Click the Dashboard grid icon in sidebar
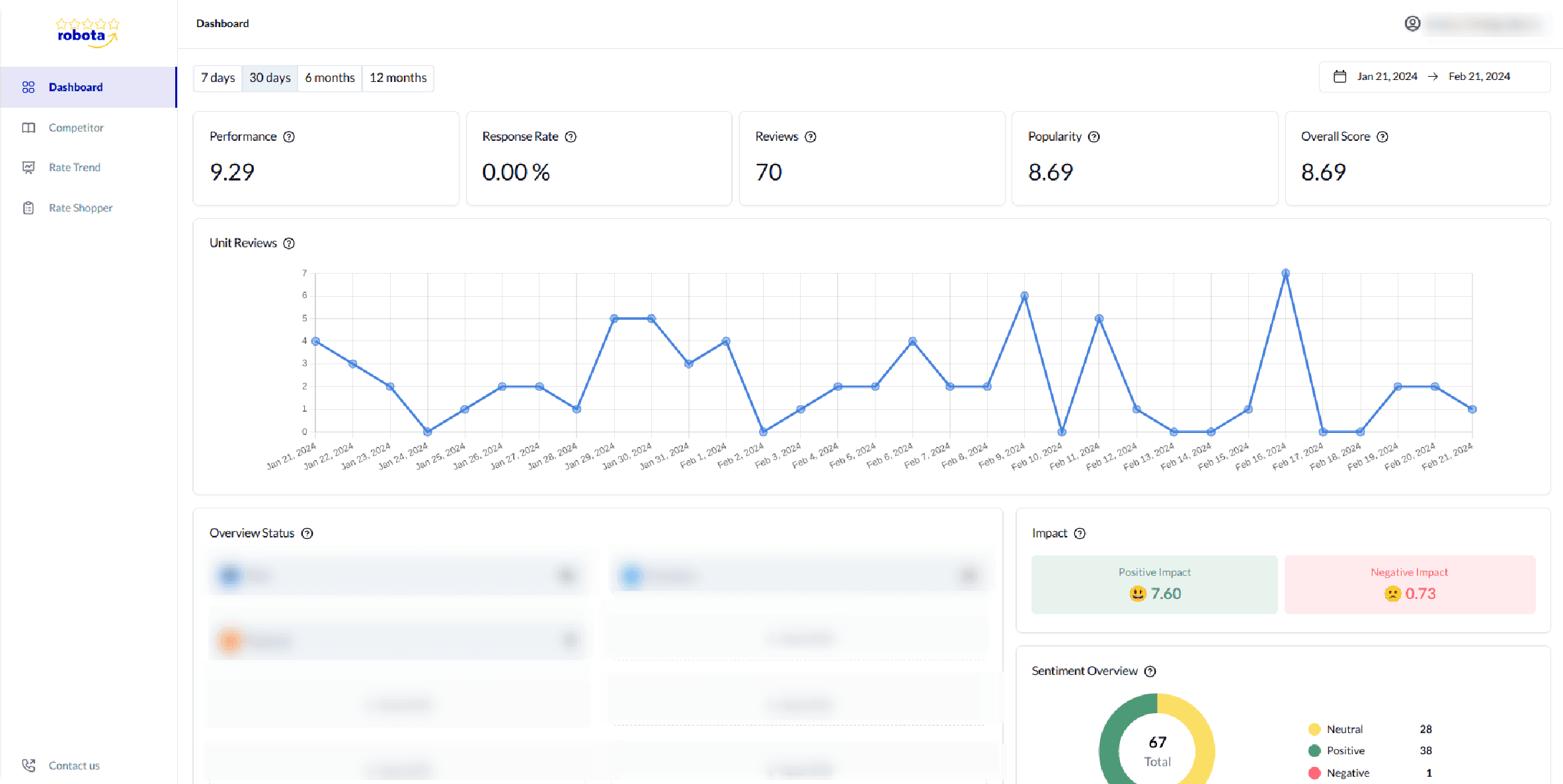This screenshot has height=784, width=1563. point(28,87)
